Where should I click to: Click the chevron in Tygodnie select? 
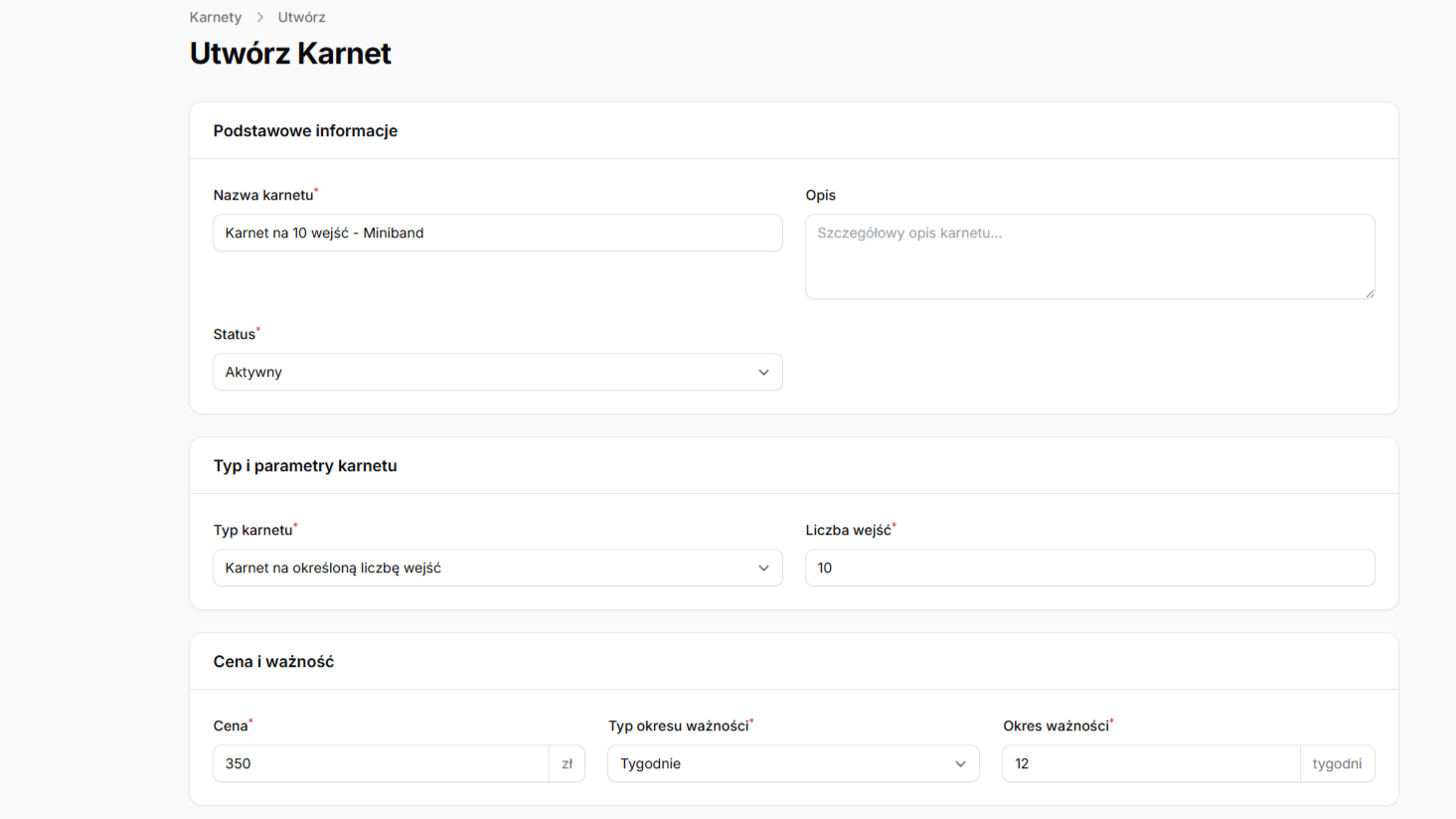point(960,763)
